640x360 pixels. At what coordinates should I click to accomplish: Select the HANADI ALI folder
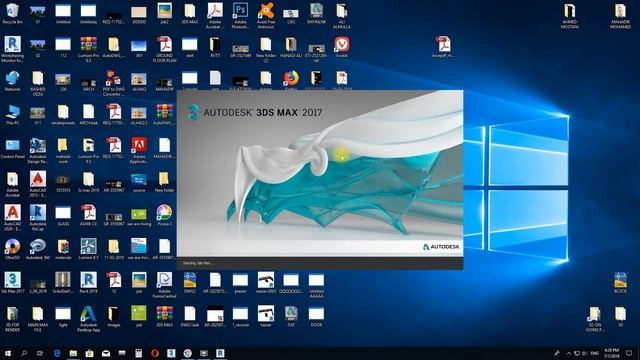point(291,47)
